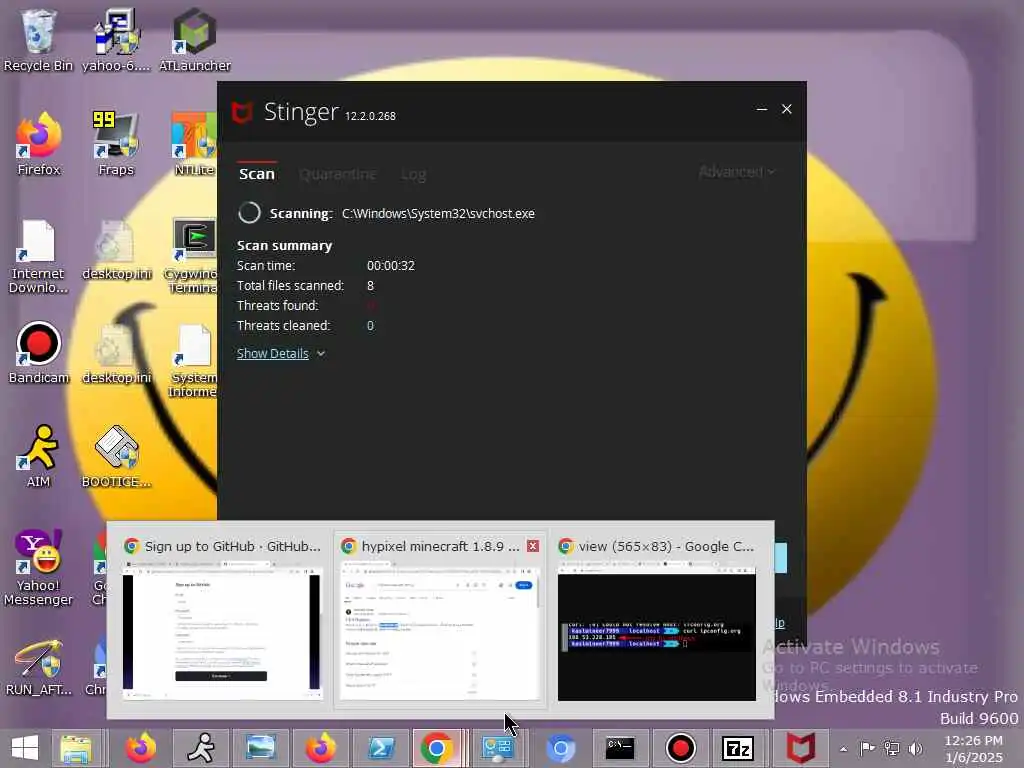Viewport: 1024px width, 768px height.
Task: Open the second Firefox taskbar icon next to PowerShell
Action: click(x=321, y=748)
